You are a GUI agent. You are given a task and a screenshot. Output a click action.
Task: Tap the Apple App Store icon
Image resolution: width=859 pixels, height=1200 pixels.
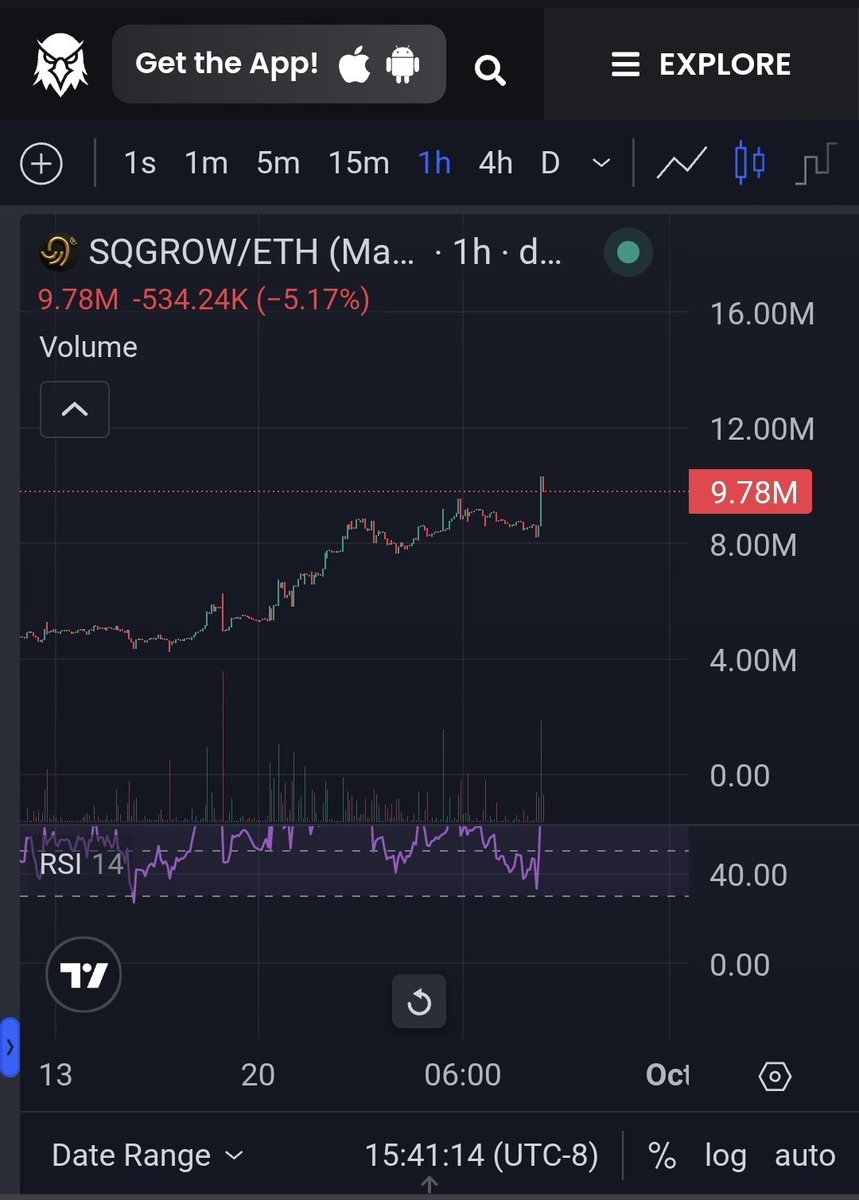[354, 64]
